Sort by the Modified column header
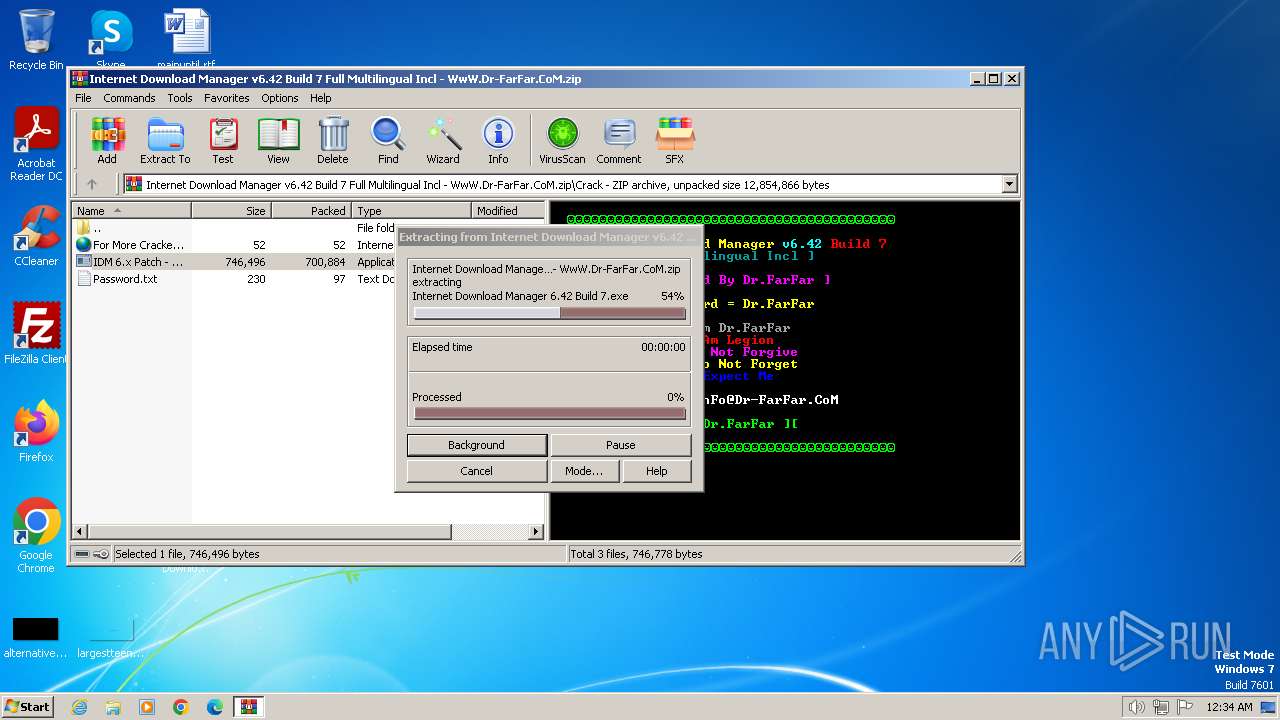 point(508,210)
